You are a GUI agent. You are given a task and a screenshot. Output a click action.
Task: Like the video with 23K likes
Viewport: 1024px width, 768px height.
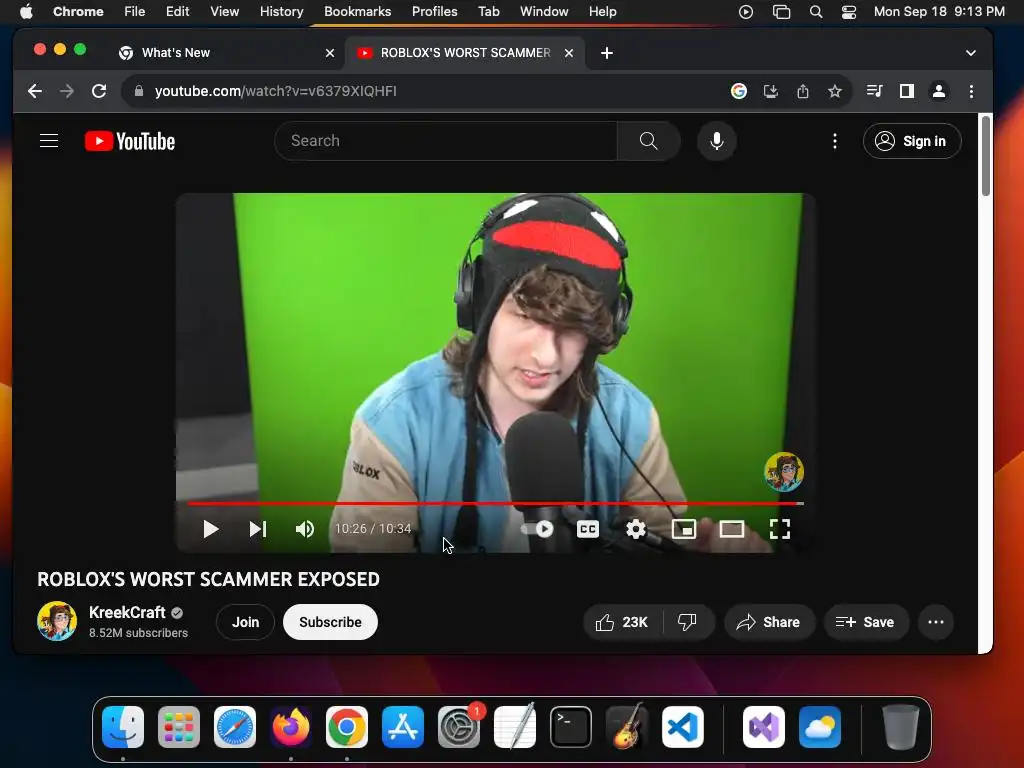[x=622, y=622]
